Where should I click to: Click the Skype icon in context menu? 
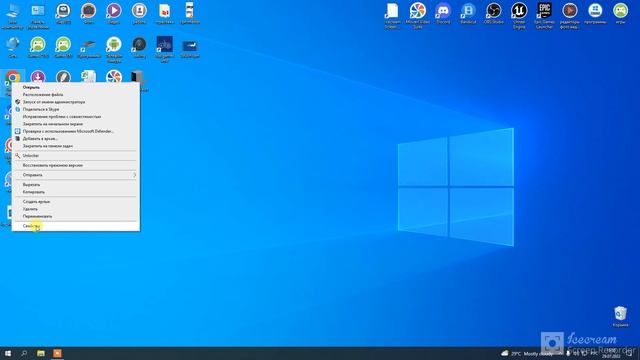18,109
